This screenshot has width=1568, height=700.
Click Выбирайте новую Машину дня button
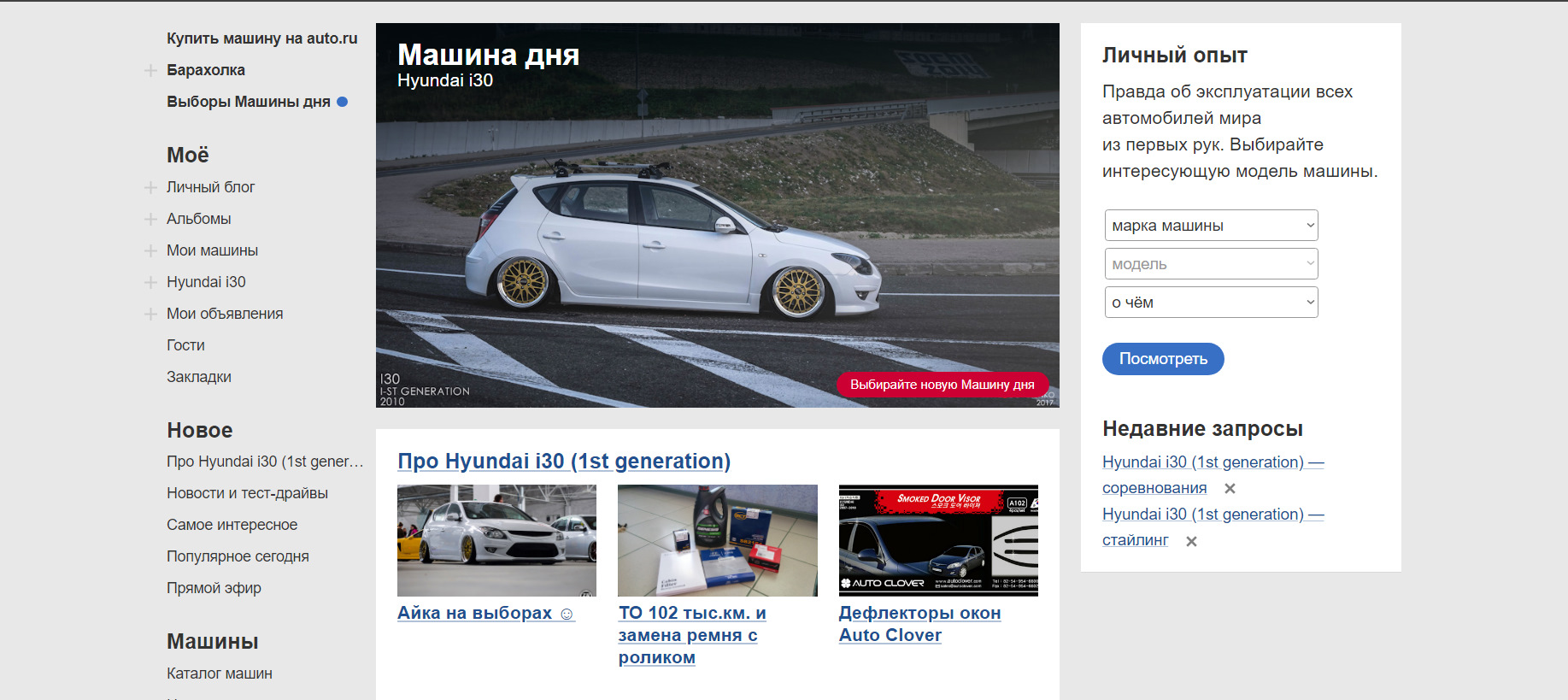point(942,385)
